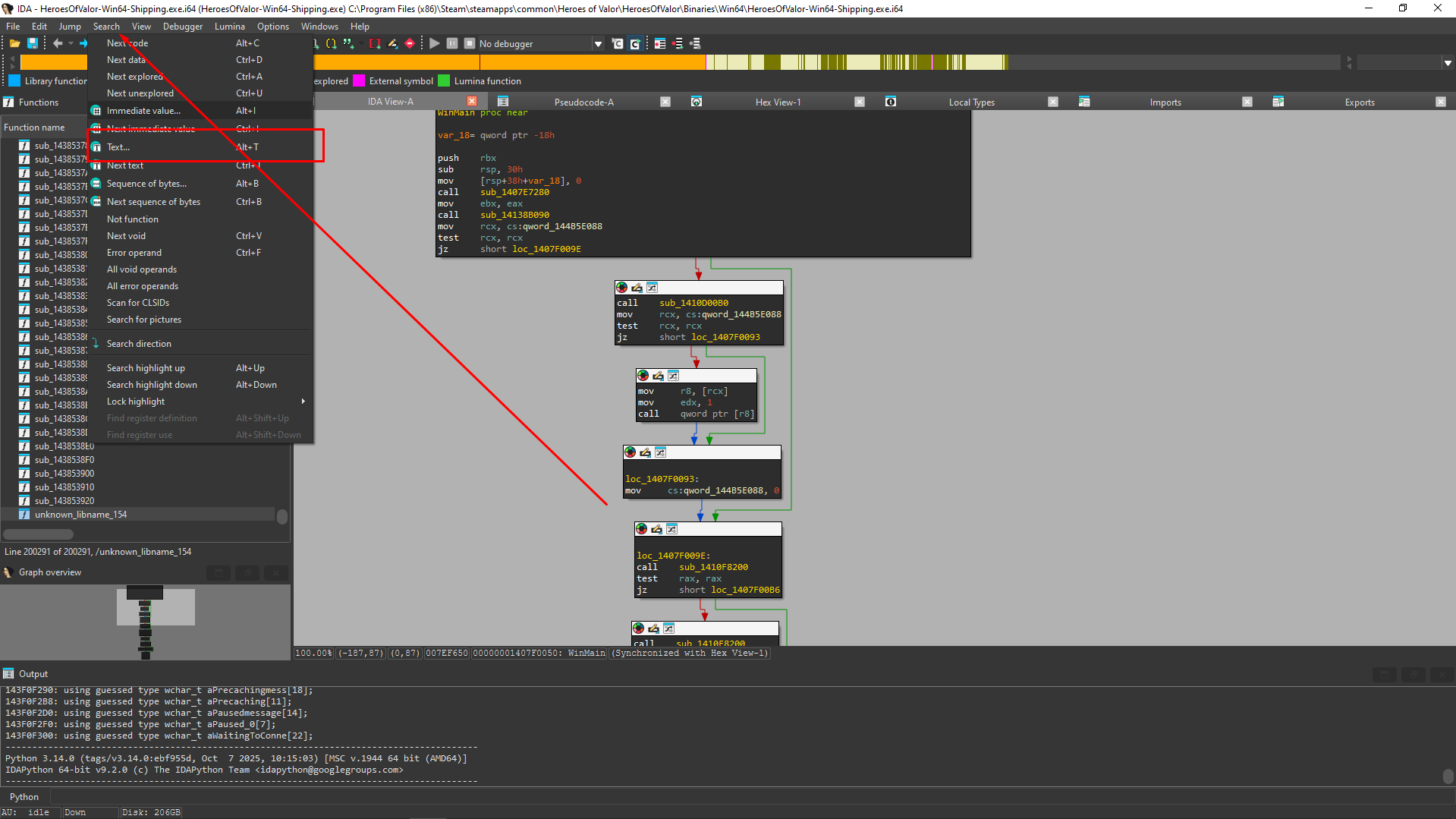The width and height of the screenshot is (1456, 819).
Task: Click the grey tracing list icon
Action: [695, 43]
